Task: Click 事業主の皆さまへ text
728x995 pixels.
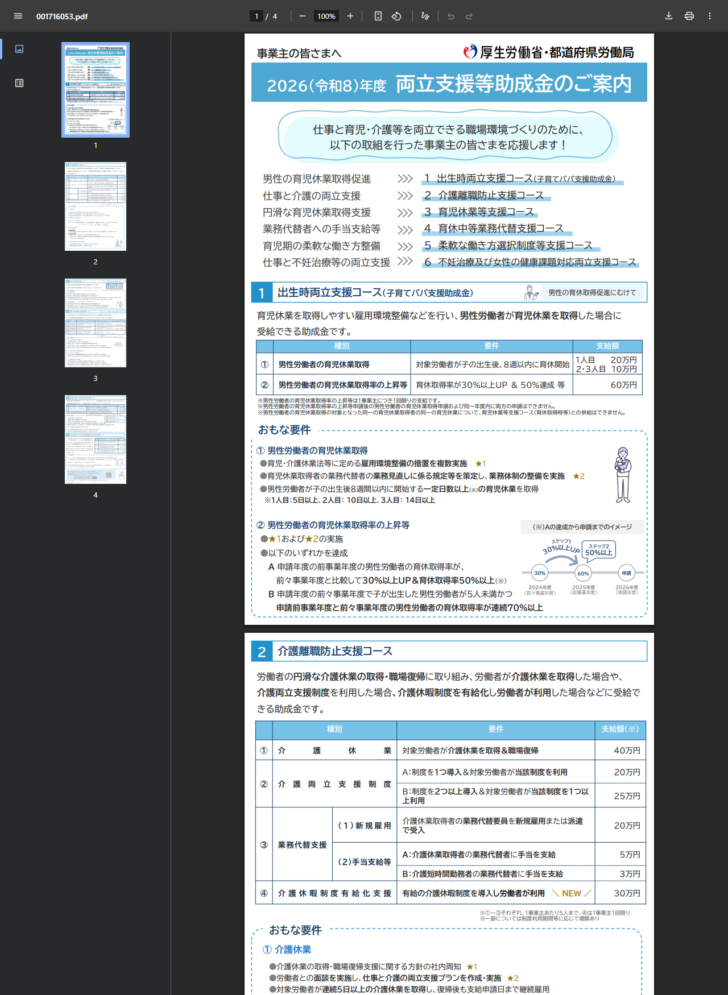Action: (x=299, y=54)
